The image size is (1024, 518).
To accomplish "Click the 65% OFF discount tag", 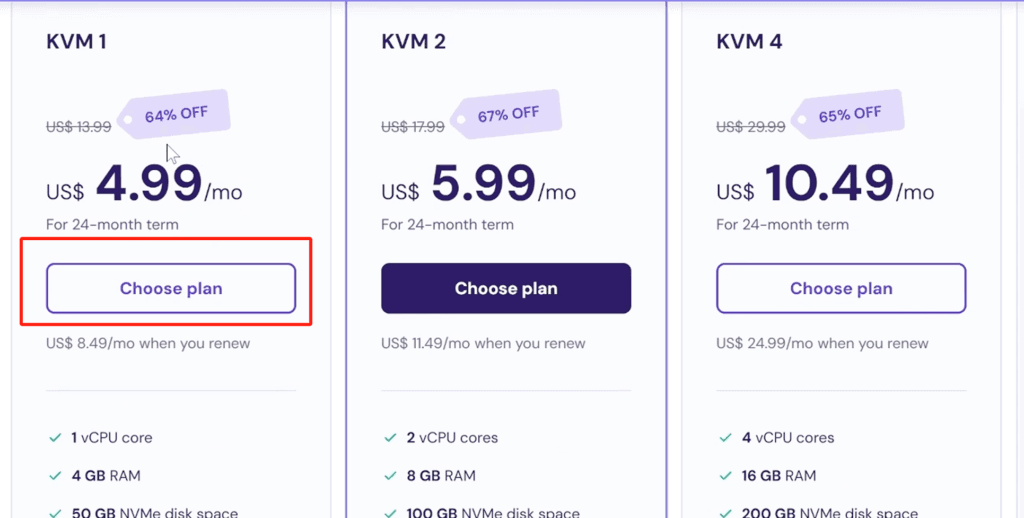I will [x=849, y=115].
